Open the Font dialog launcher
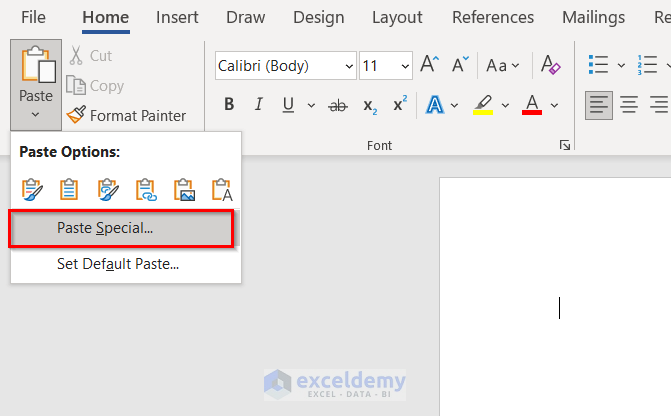The width and height of the screenshot is (671, 416). 565,146
